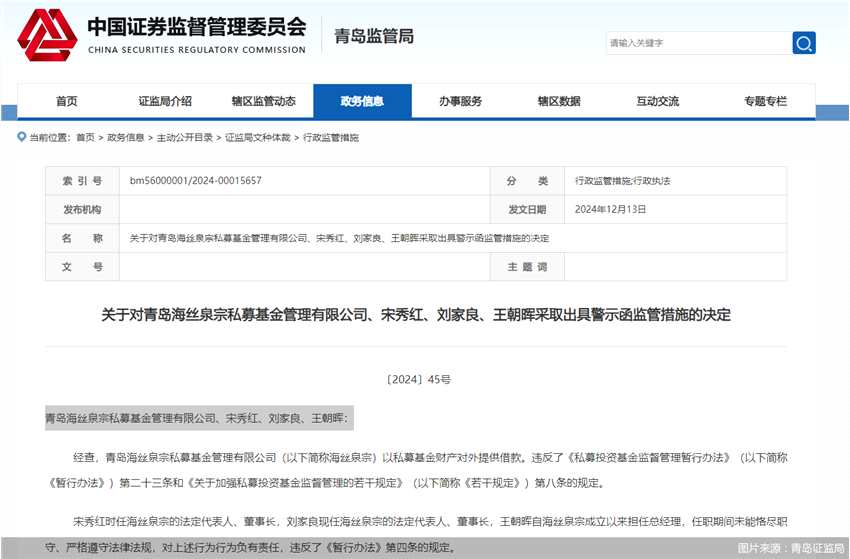Viewport: 850px width, 559px height.
Task: Open the 证监局介绍 navigation tab
Action: (165, 101)
